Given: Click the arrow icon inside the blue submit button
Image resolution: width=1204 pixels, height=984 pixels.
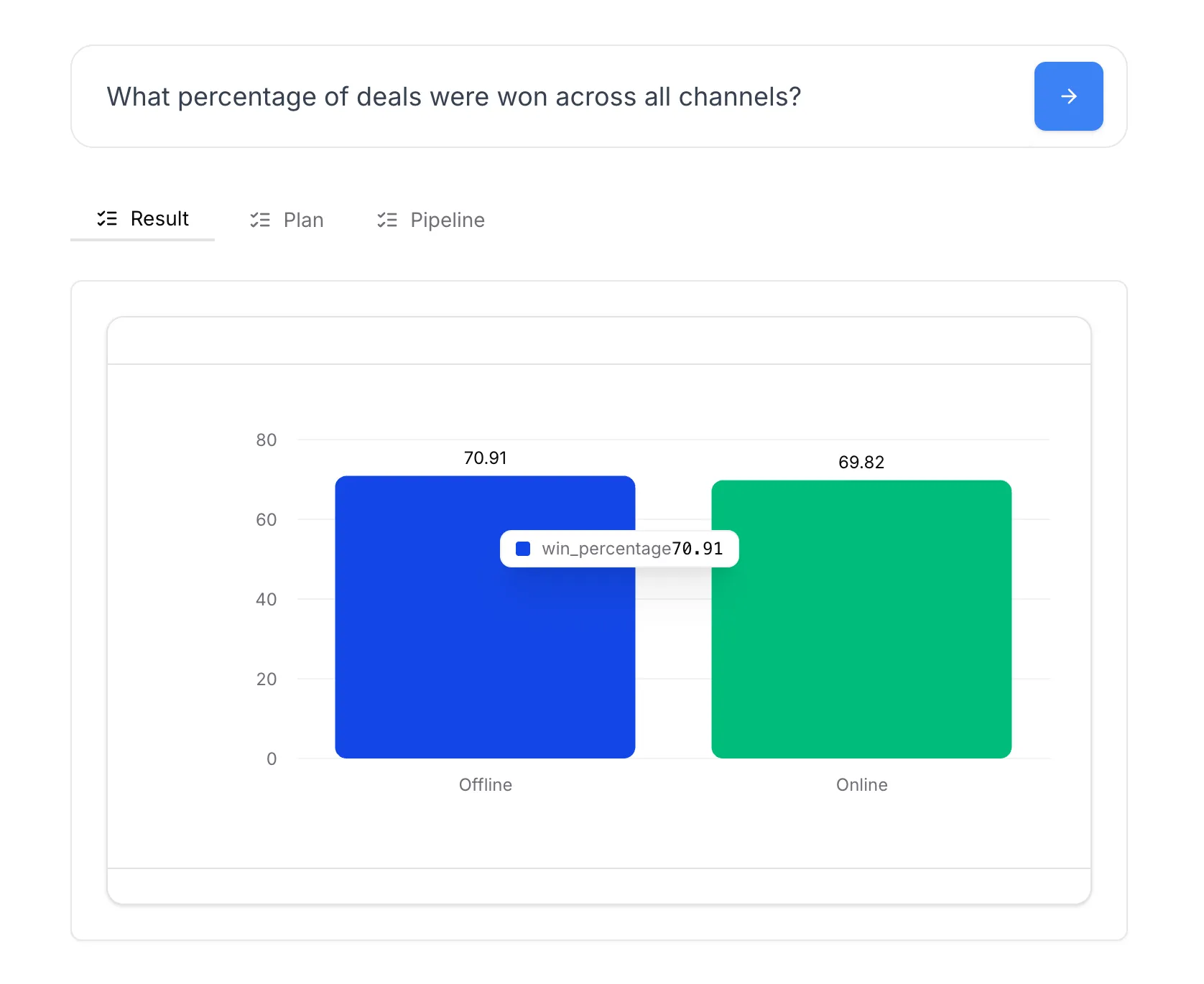Looking at the screenshot, I should [x=1068, y=96].
